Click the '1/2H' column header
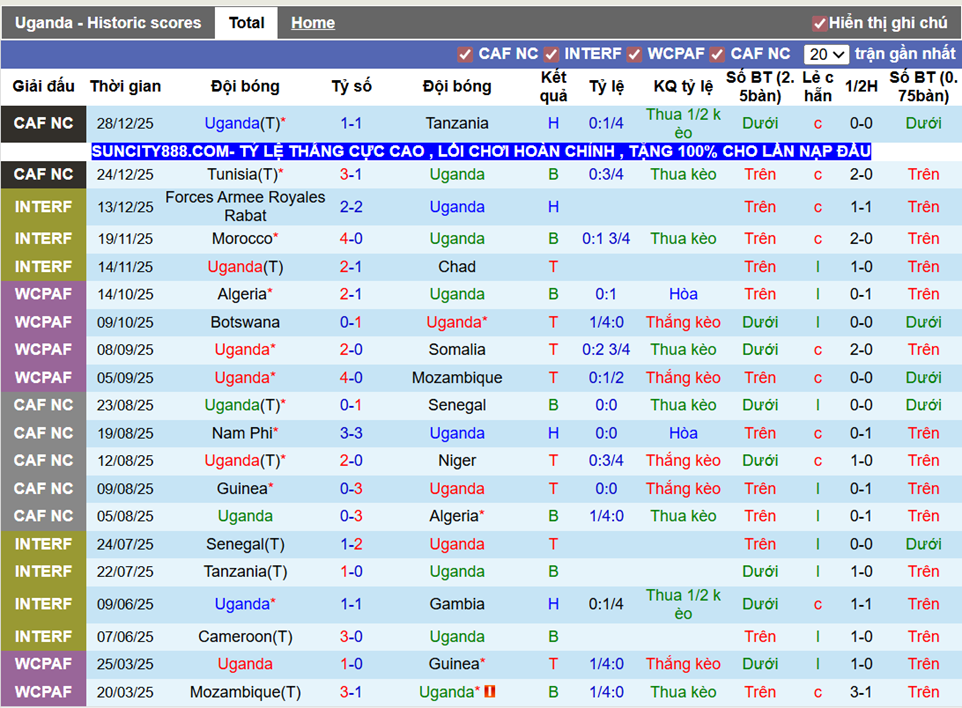This screenshot has width=962, height=708. (x=861, y=87)
